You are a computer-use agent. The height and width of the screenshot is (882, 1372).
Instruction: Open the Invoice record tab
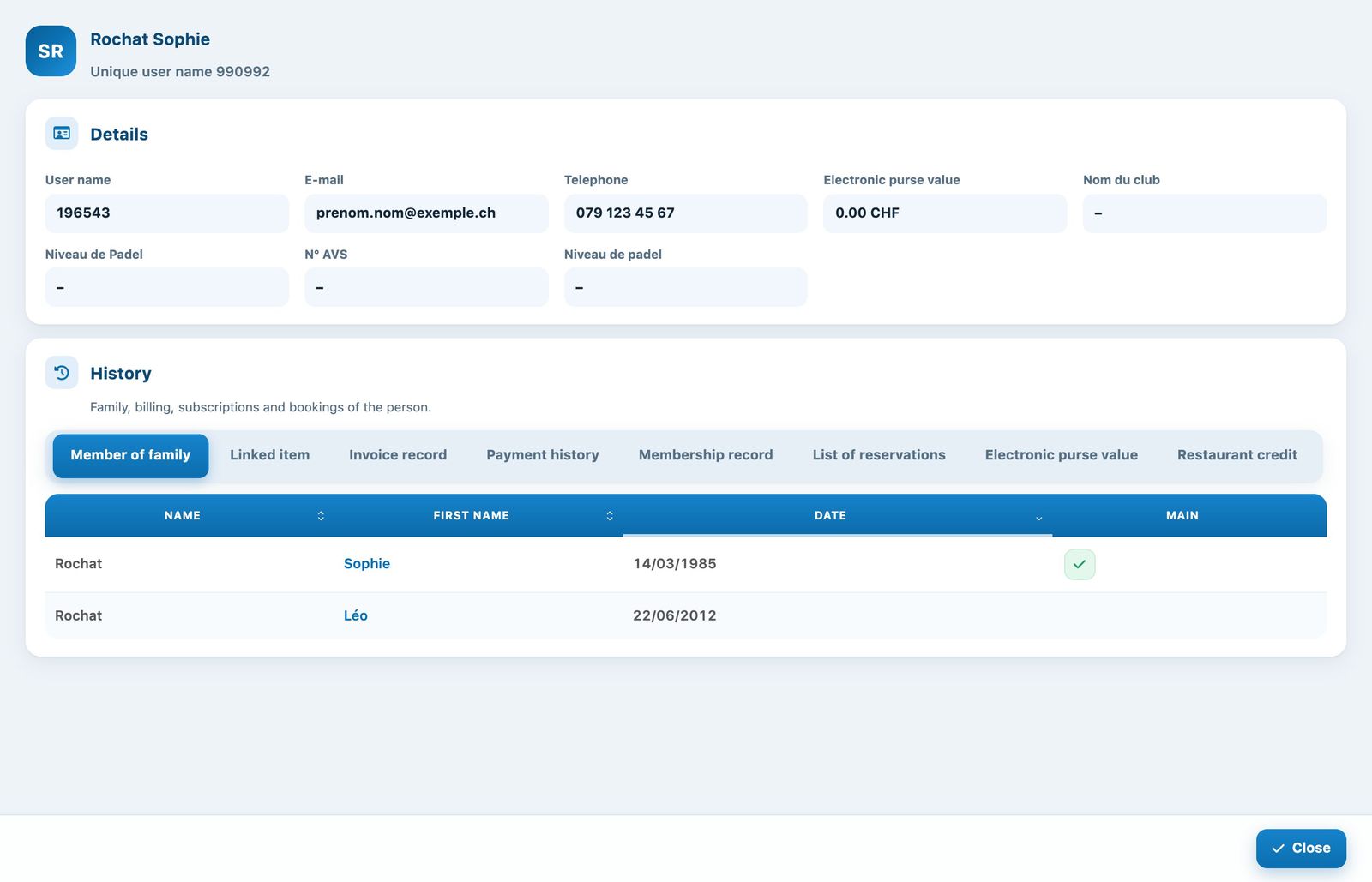(398, 455)
